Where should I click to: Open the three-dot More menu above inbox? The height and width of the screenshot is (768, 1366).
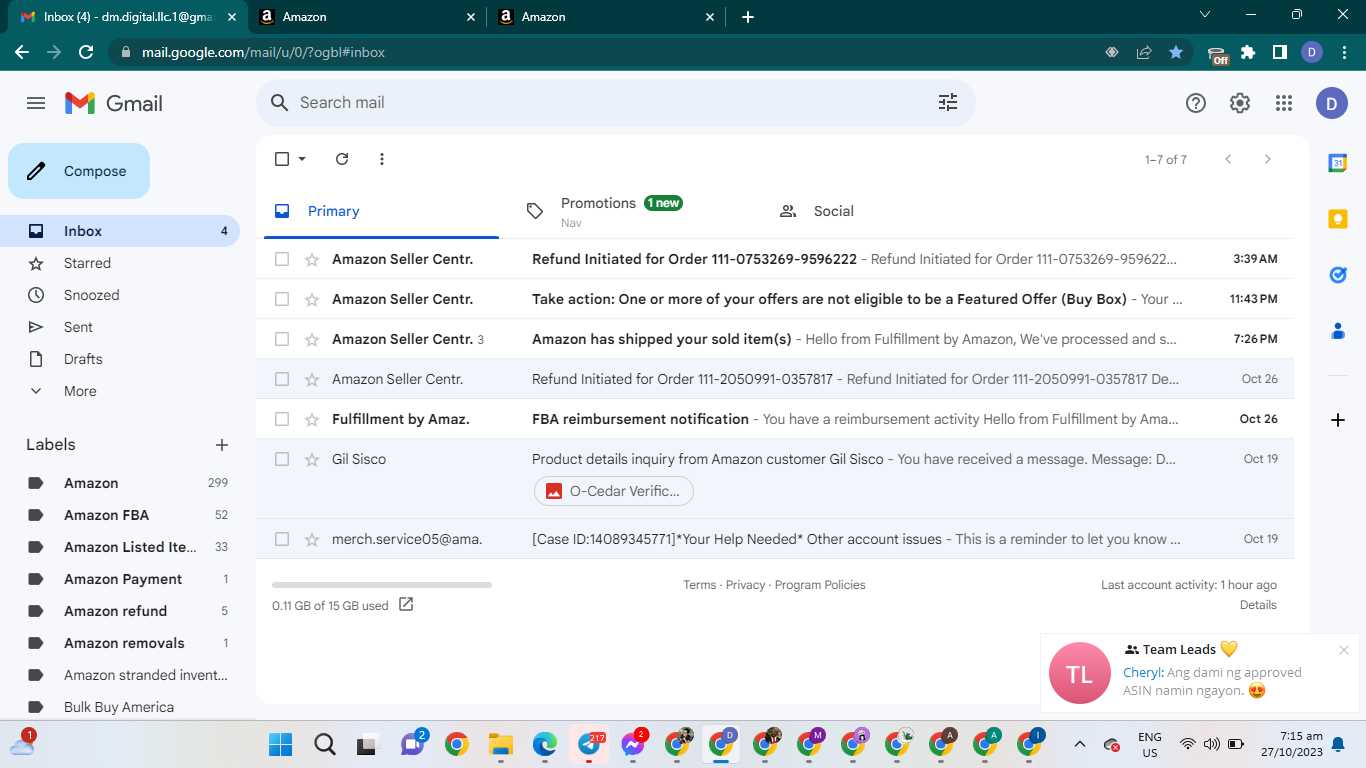pos(382,159)
